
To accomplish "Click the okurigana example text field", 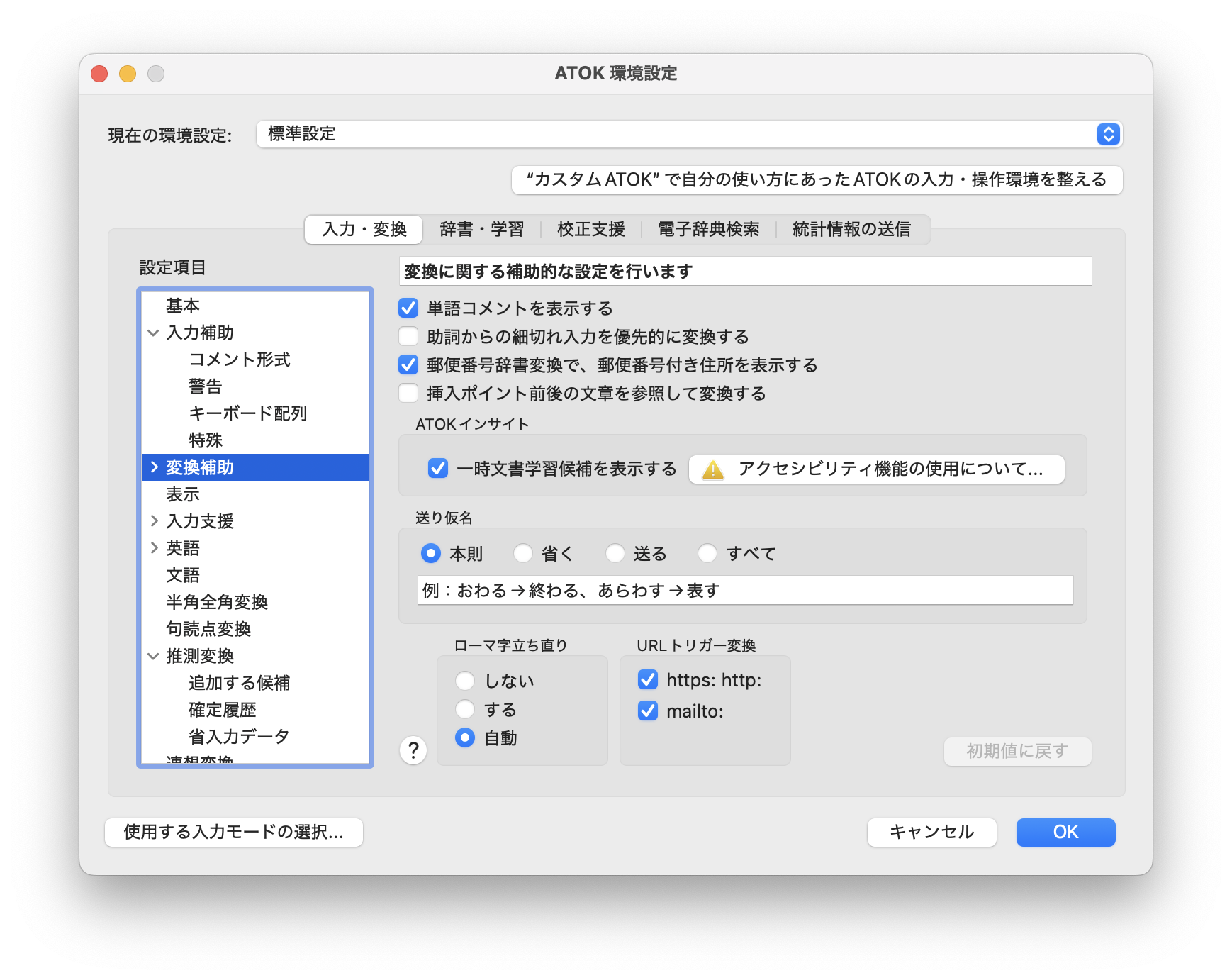I will pyautogui.click(x=746, y=590).
